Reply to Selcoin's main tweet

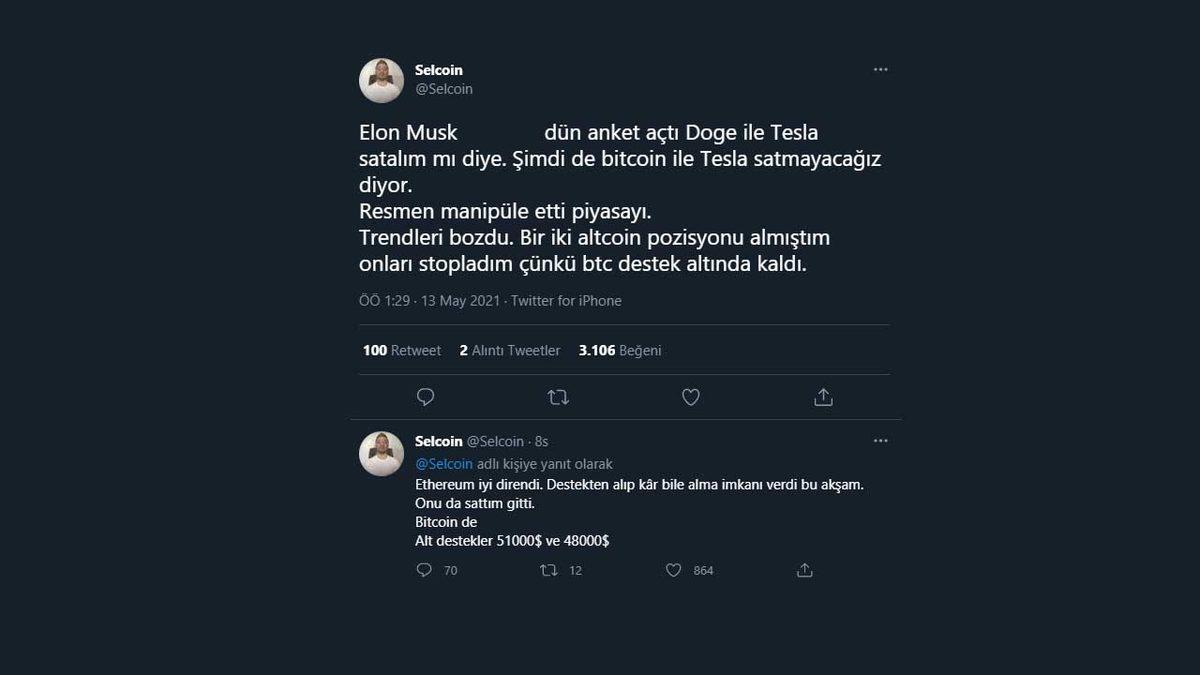[425, 397]
